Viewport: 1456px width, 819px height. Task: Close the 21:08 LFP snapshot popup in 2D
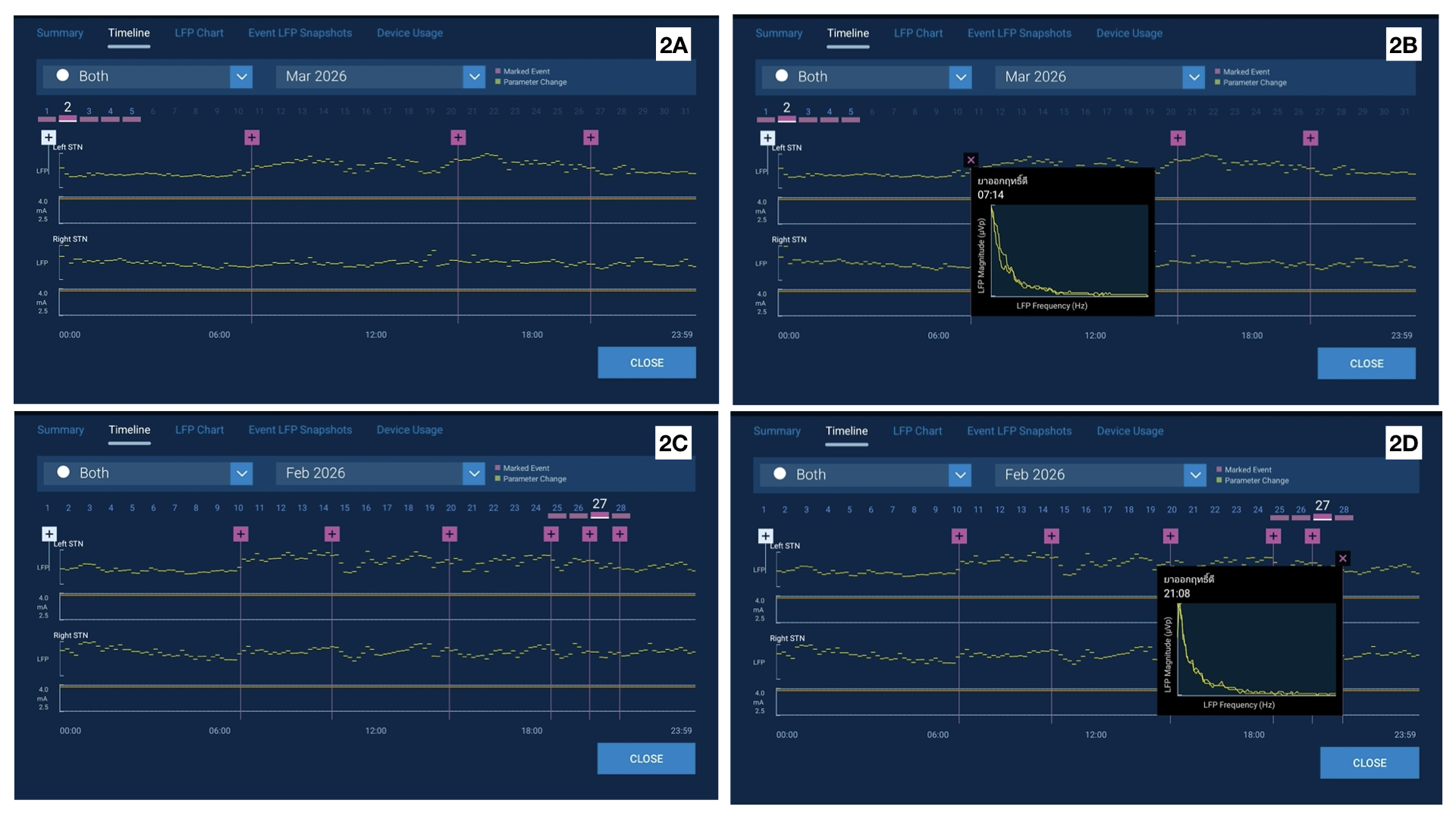[x=1343, y=558]
